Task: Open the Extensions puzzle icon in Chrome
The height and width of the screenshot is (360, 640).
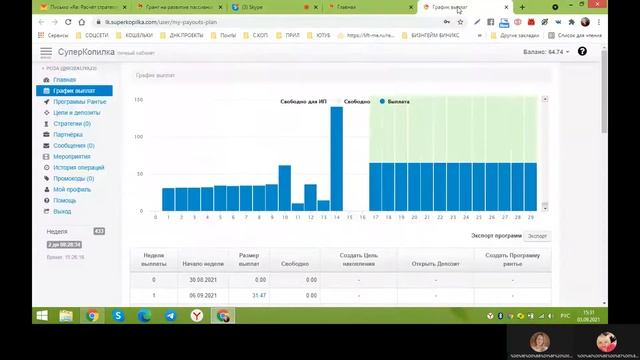Action: pos(571,22)
